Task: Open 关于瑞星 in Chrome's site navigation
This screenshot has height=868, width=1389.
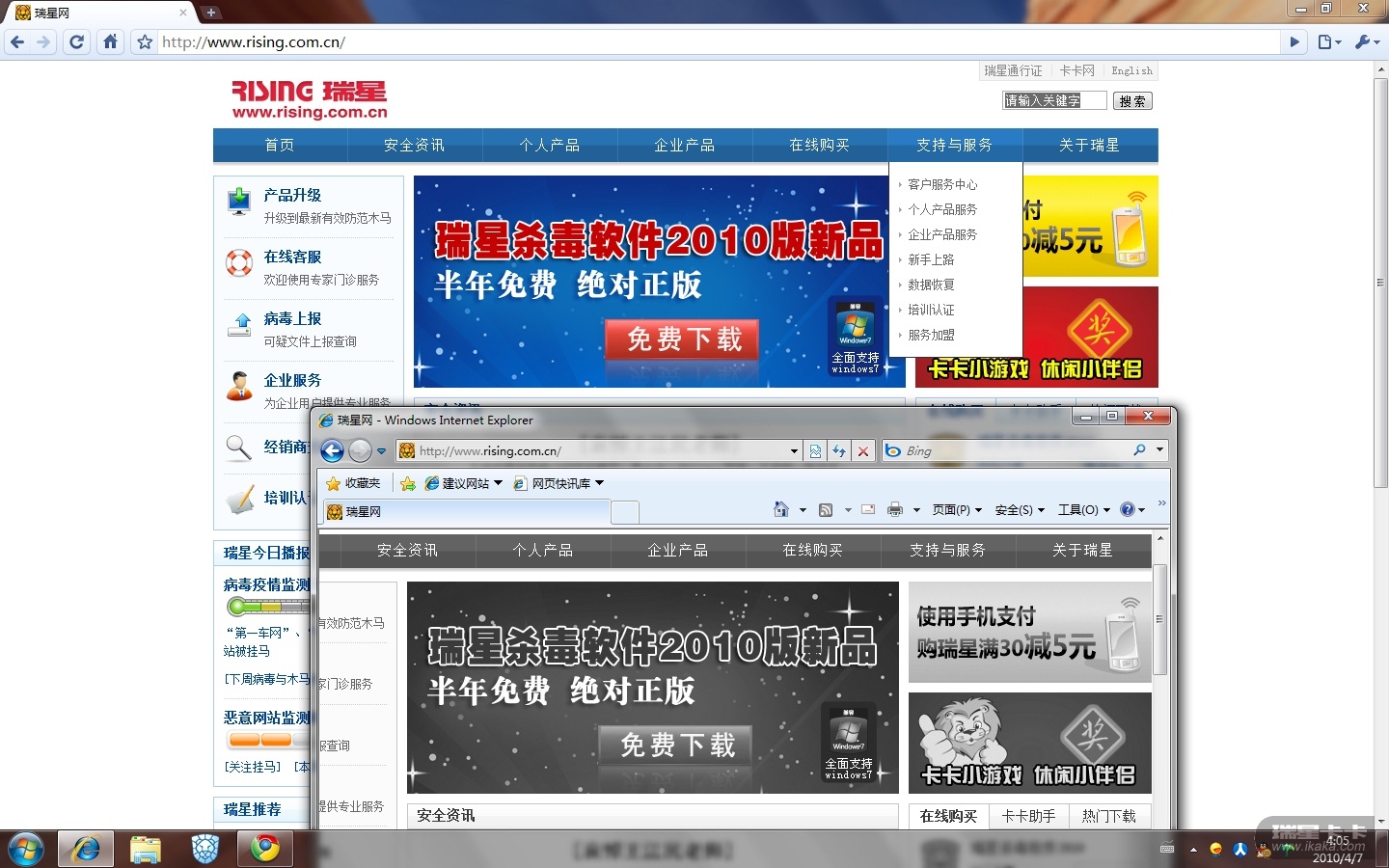Action: (1090, 145)
